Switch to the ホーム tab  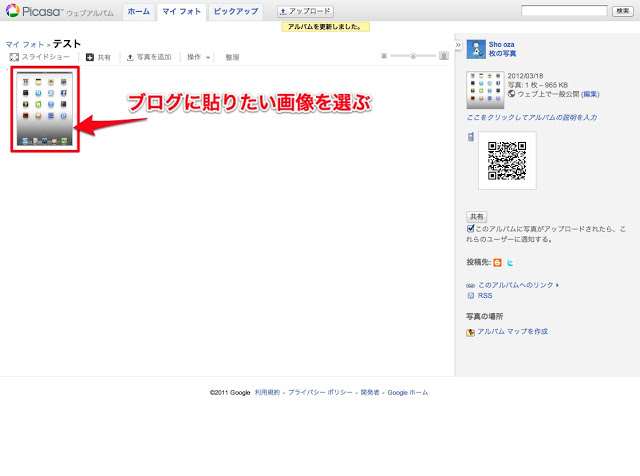click(x=139, y=11)
